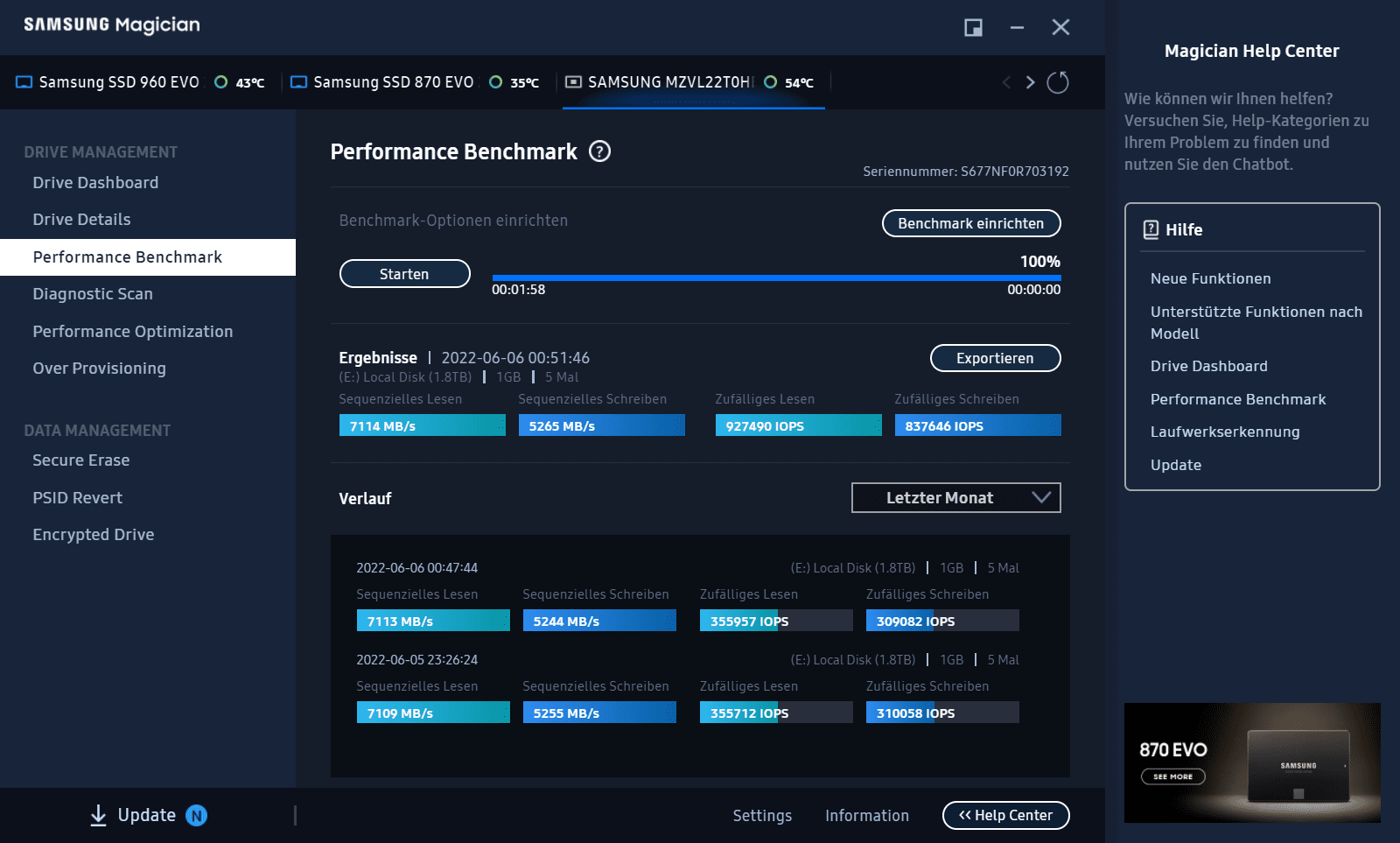Minimize the Samsung Magician window
Screen dimensions: 1400x843
click(x=1017, y=28)
